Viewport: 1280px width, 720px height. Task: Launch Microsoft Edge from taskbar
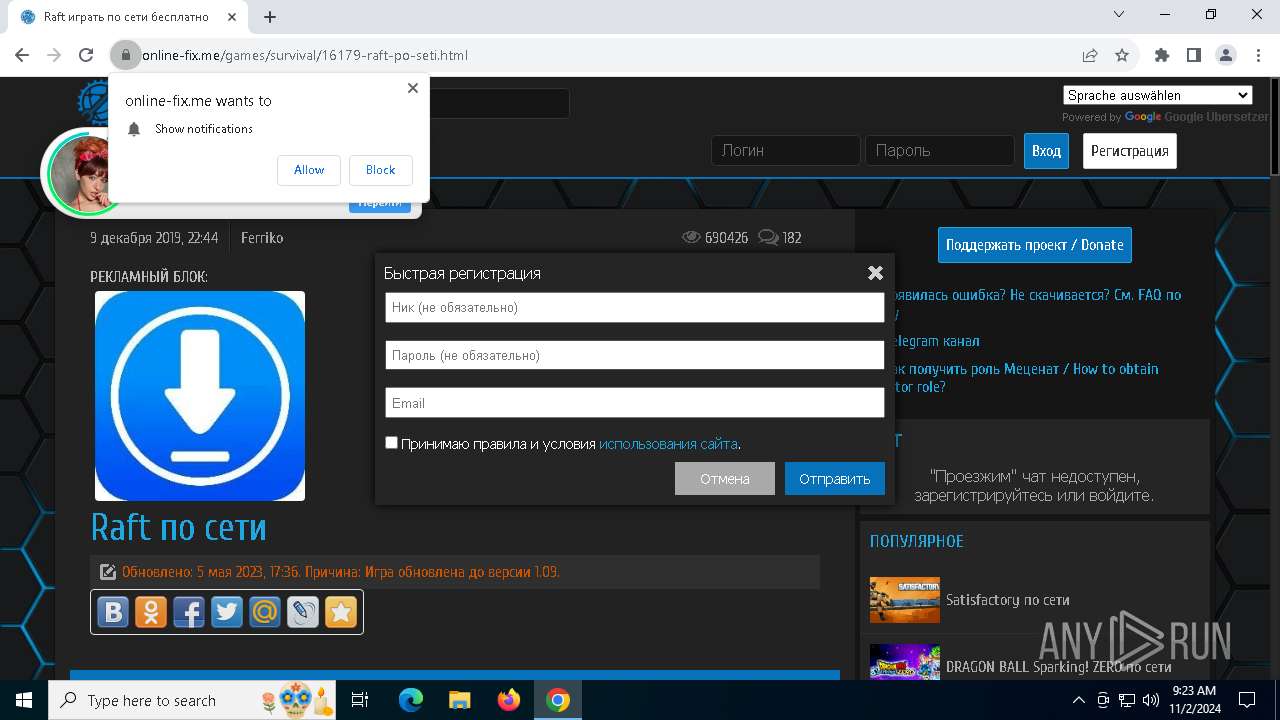click(x=411, y=700)
